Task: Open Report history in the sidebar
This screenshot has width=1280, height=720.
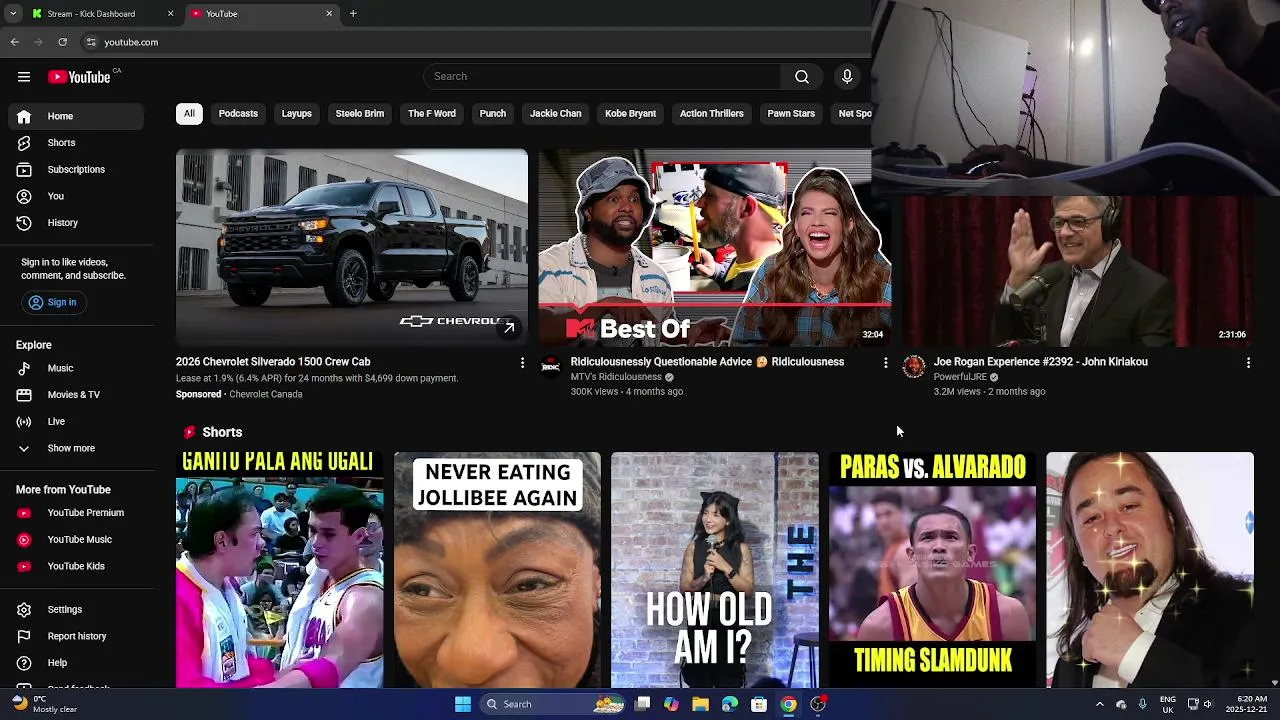Action: 76,636
